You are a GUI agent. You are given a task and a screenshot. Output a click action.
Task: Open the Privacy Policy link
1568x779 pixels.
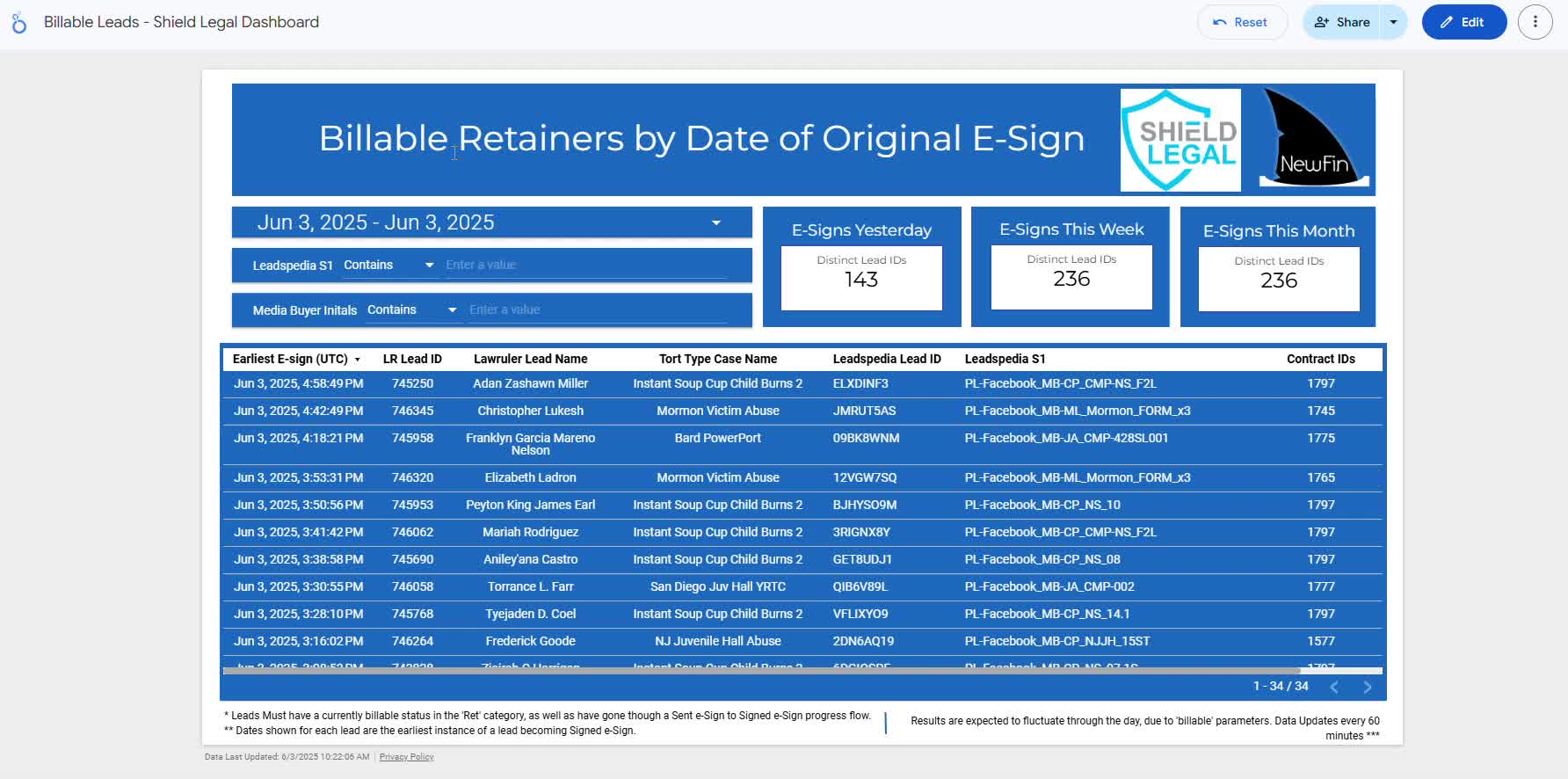point(406,757)
